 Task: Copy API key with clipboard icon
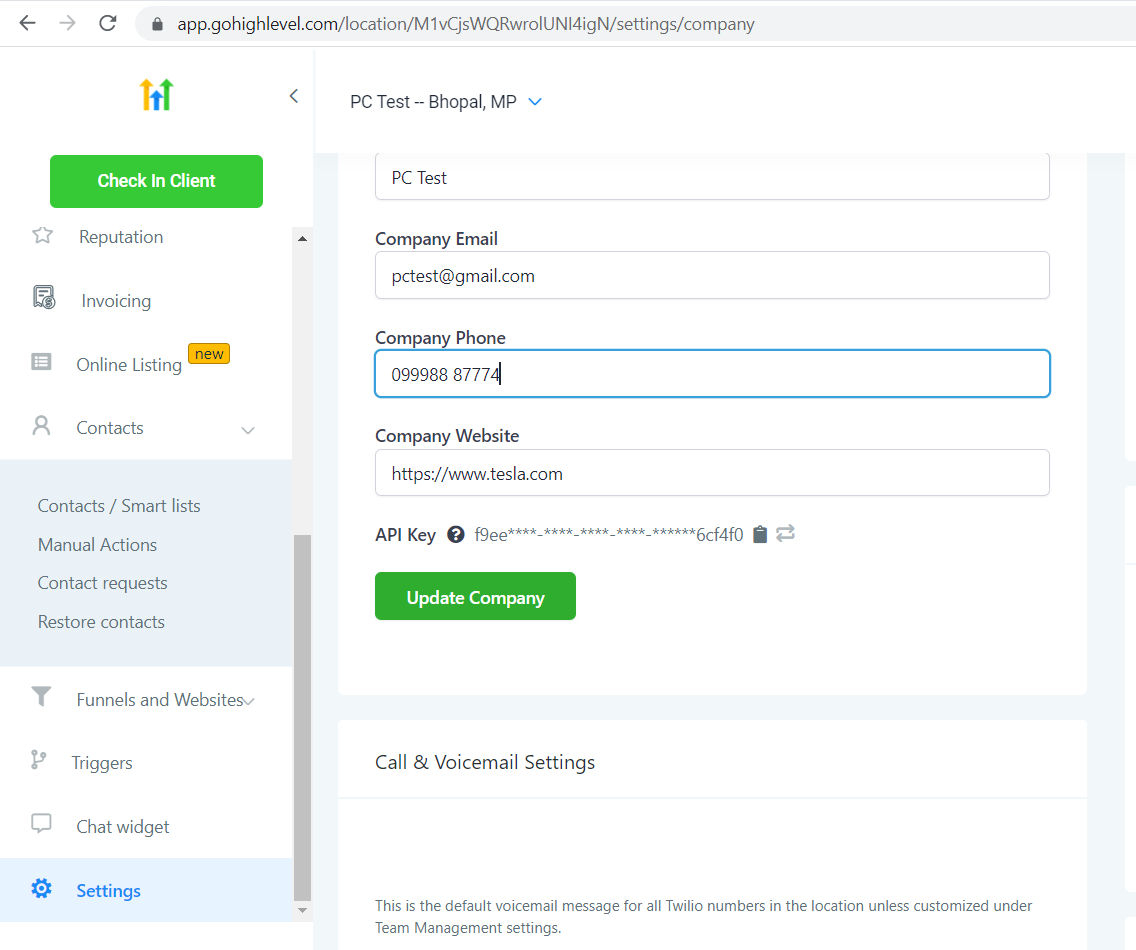(x=760, y=534)
